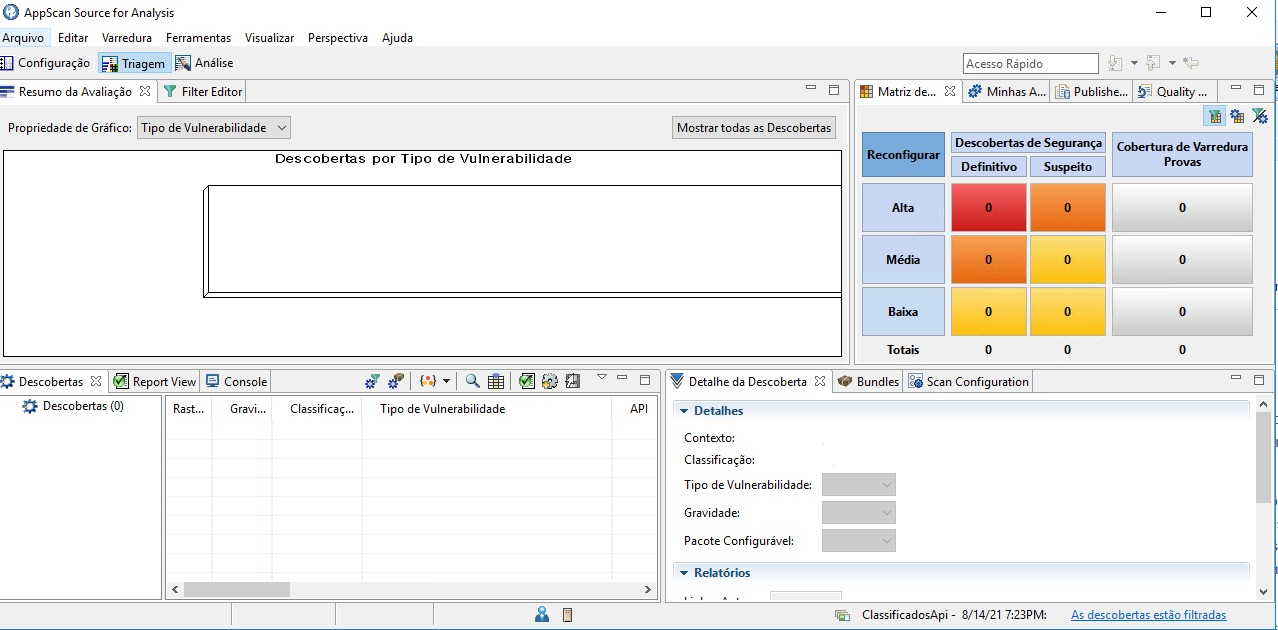Open the Gravidade dropdown
Viewport: 1278px width, 630px height.
click(x=859, y=513)
